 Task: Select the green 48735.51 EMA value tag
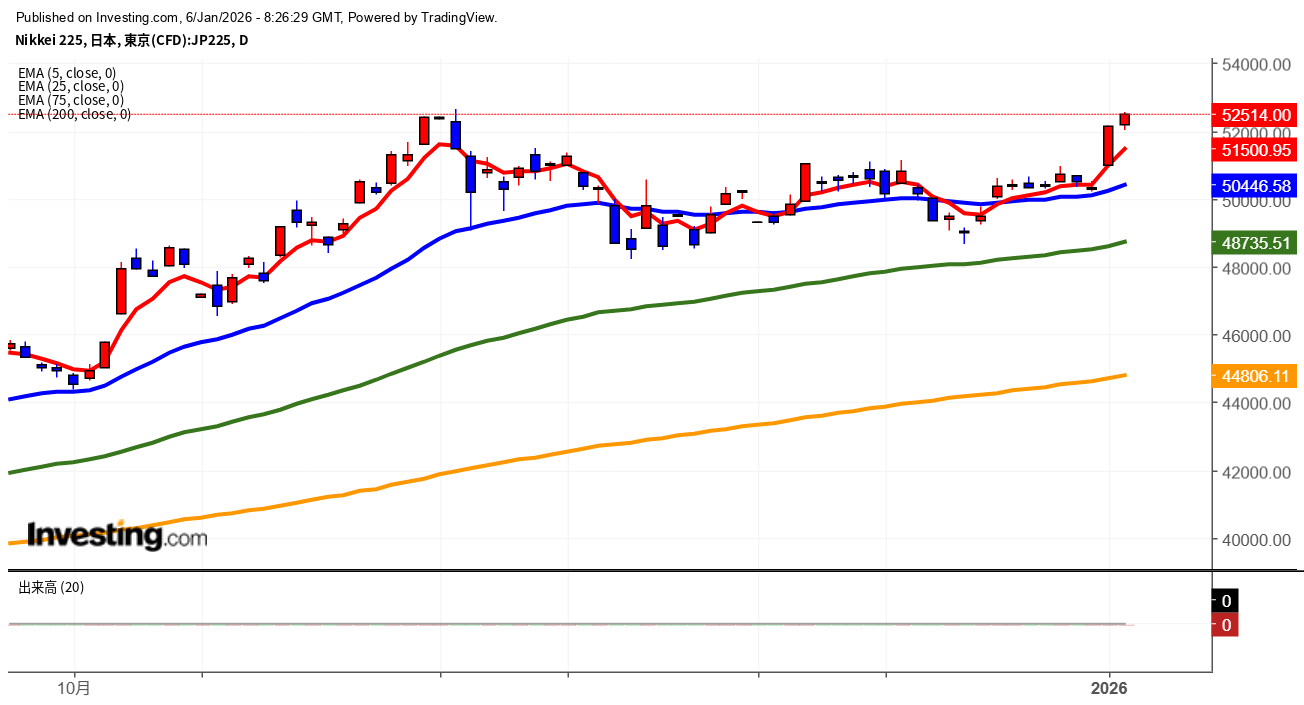pyautogui.click(x=1255, y=242)
